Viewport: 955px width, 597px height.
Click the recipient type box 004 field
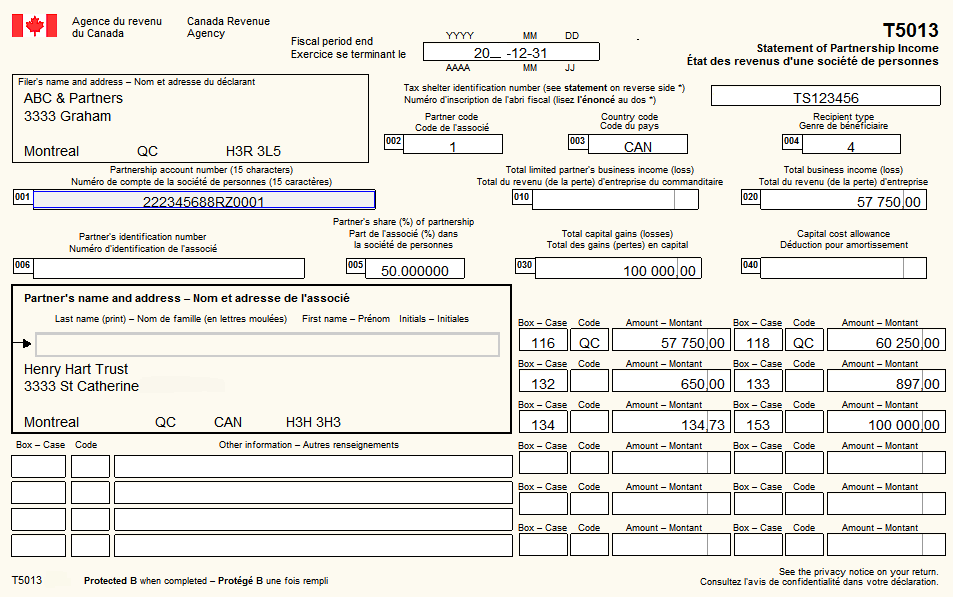click(x=850, y=146)
